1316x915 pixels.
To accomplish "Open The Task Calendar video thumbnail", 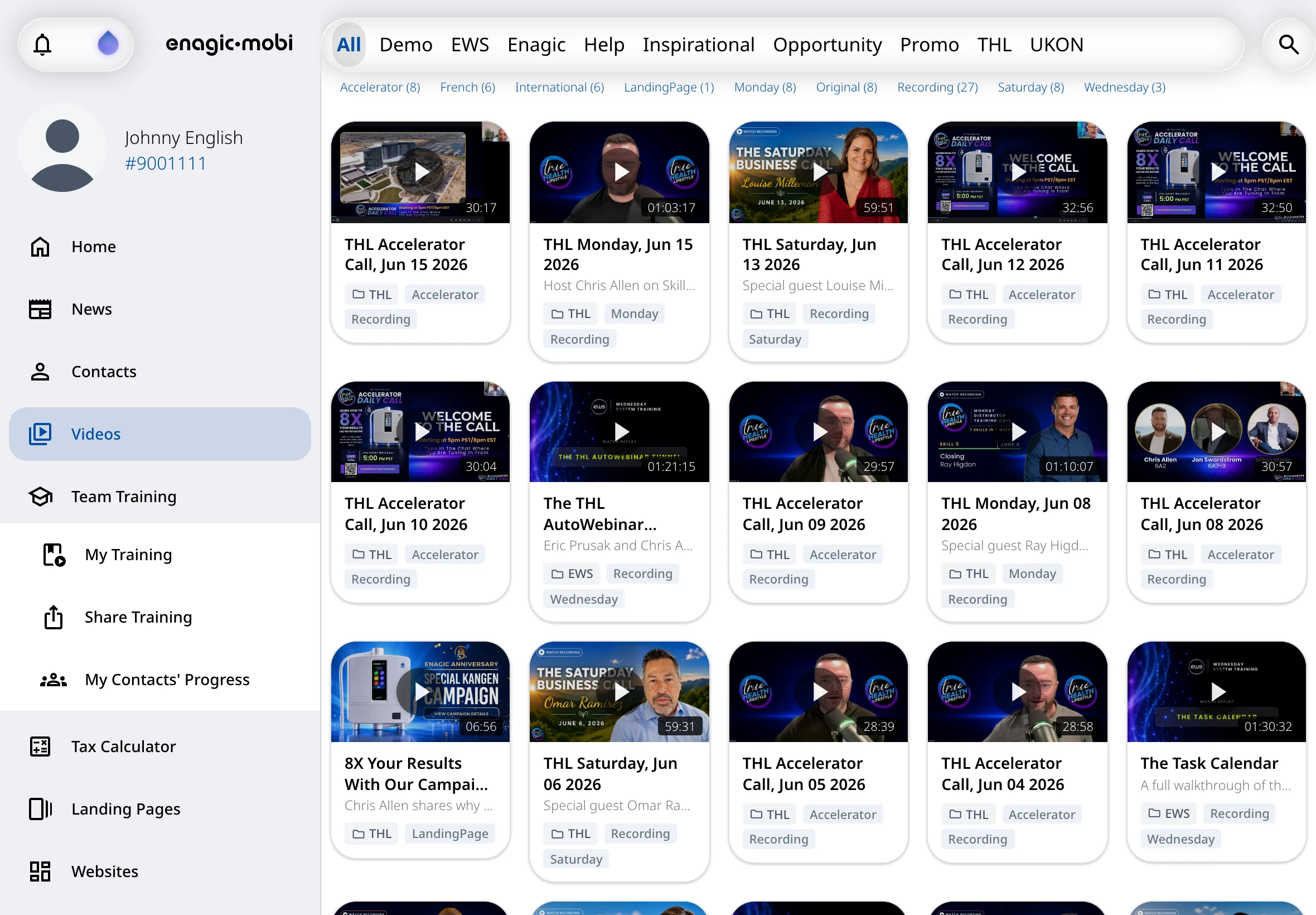I will (1216, 692).
